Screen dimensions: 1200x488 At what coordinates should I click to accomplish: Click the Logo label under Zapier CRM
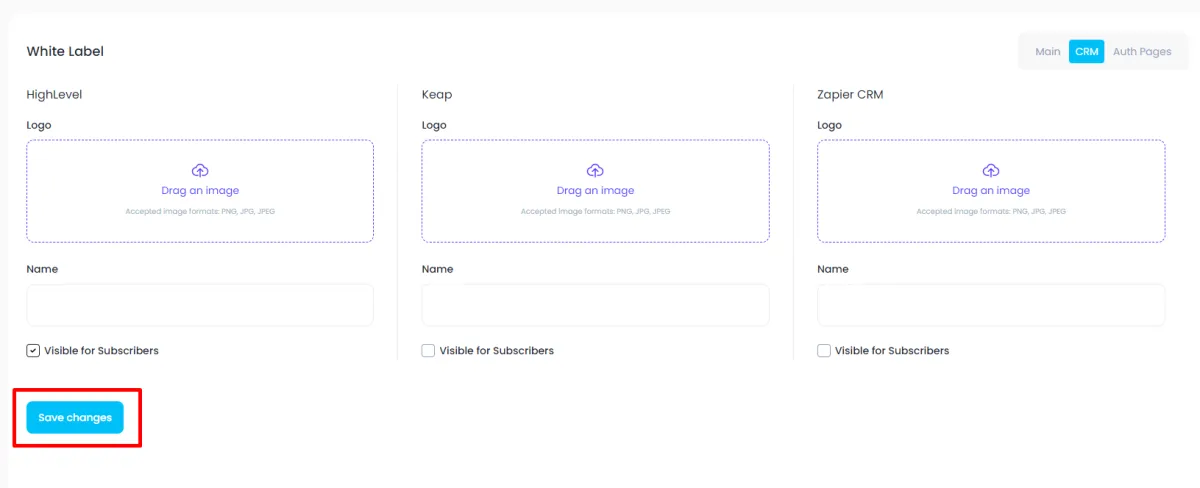pyautogui.click(x=830, y=125)
